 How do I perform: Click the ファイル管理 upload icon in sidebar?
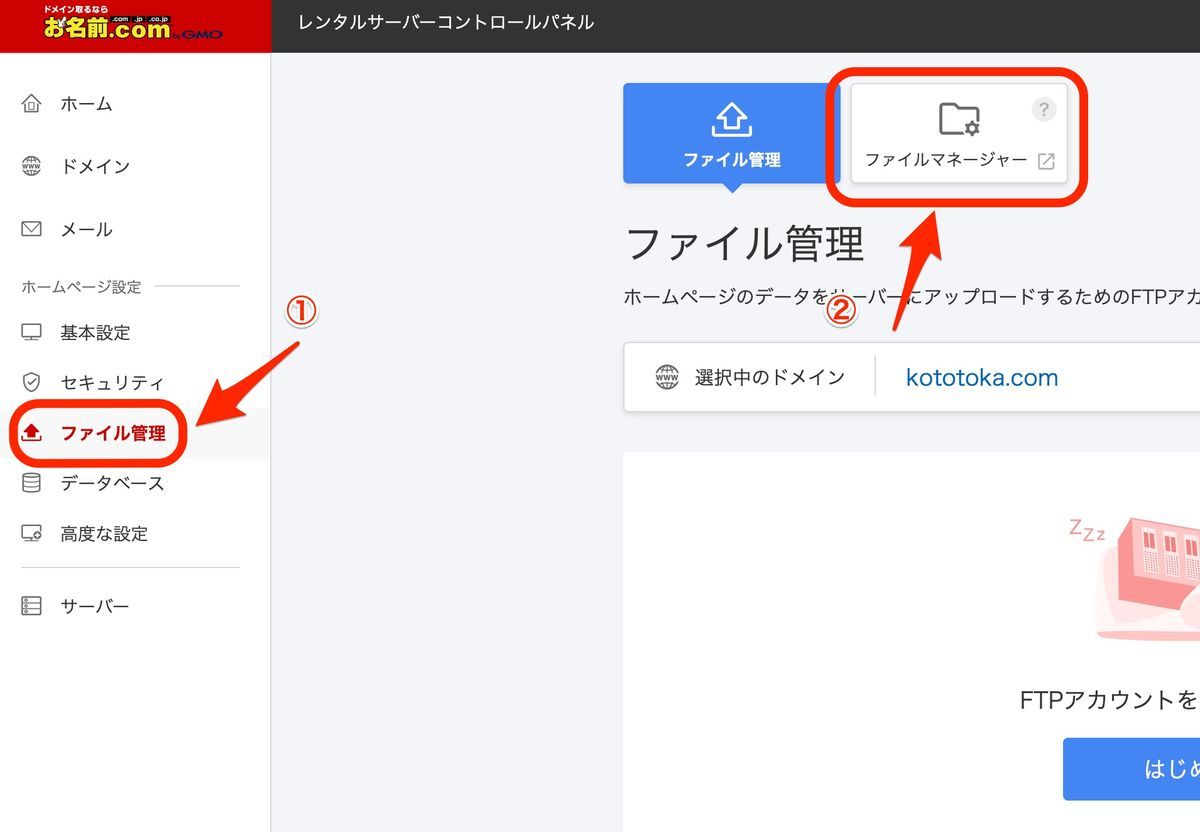click(32, 433)
